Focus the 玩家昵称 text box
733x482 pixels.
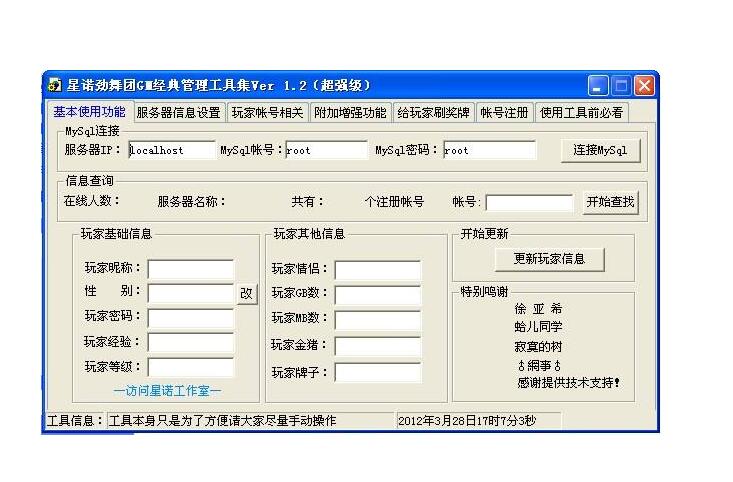pos(190,269)
